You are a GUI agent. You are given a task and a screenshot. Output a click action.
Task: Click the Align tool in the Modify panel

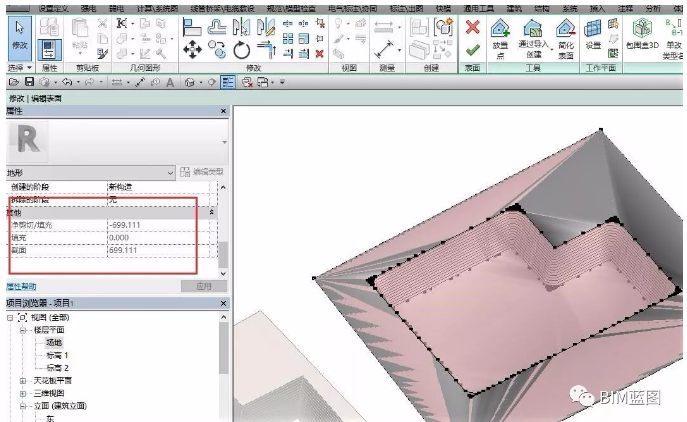[x=192, y=27]
